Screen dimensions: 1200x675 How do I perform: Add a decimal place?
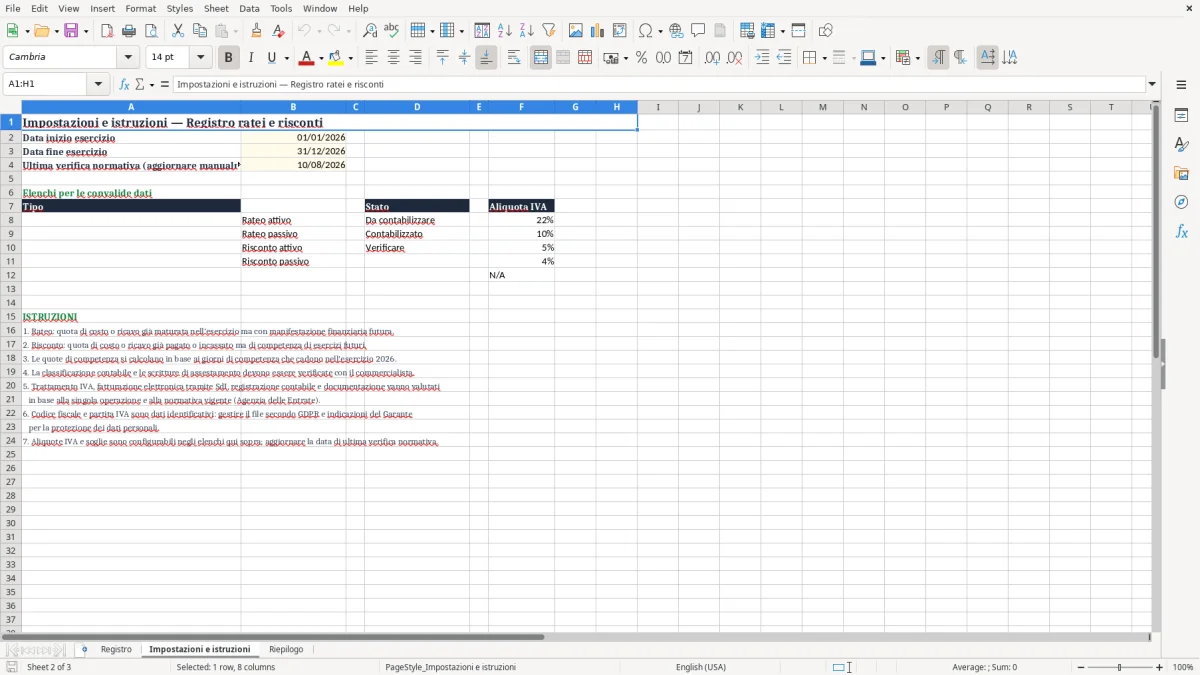pos(712,58)
